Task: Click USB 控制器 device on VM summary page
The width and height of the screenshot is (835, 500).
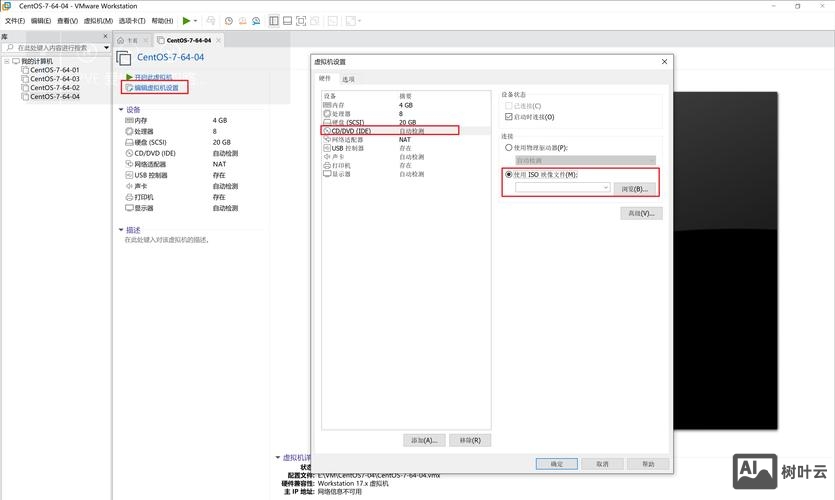Action: (x=151, y=175)
